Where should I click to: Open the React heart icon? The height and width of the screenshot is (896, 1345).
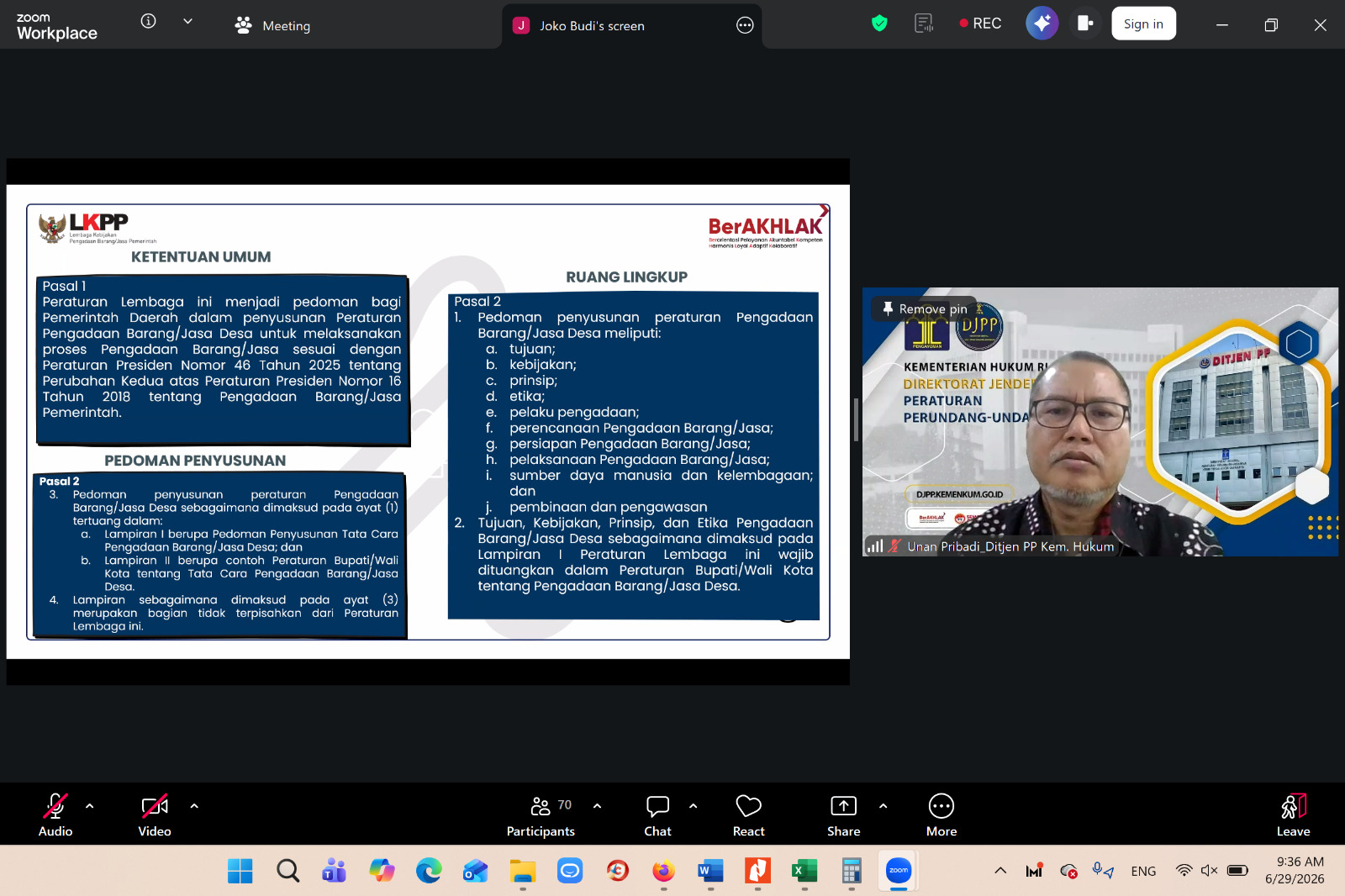point(748,815)
